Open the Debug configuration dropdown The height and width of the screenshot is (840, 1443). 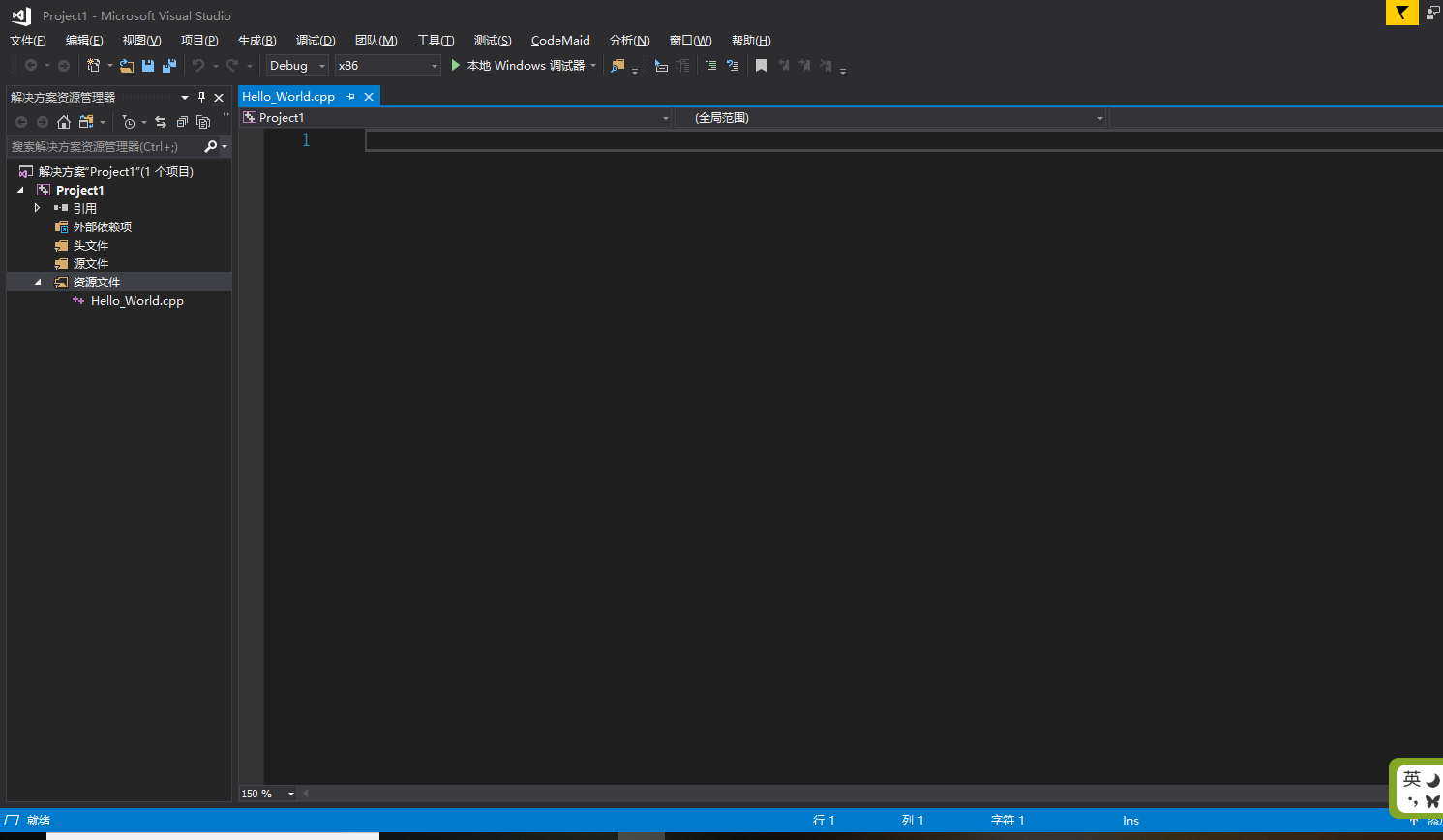coord(297,66)
